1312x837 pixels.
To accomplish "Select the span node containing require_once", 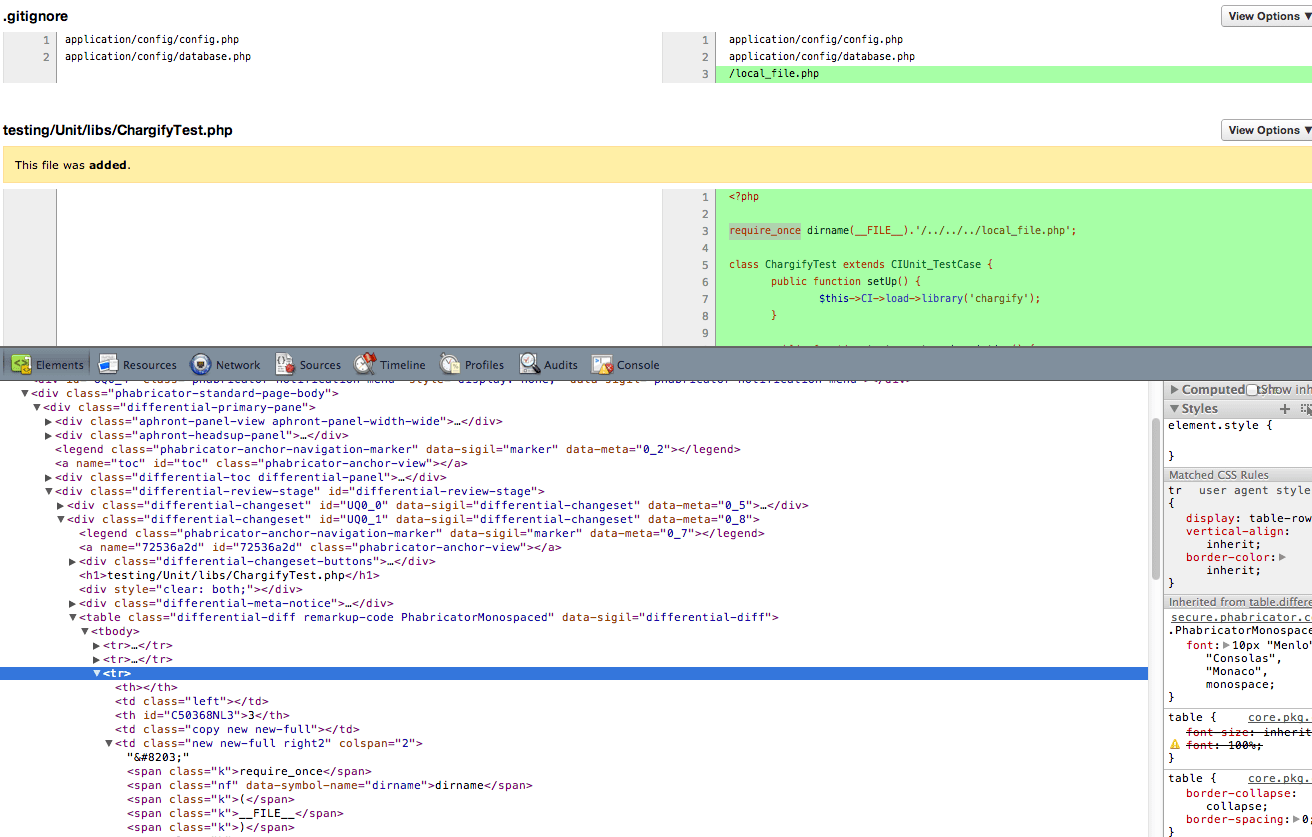I will pos(249,772).
